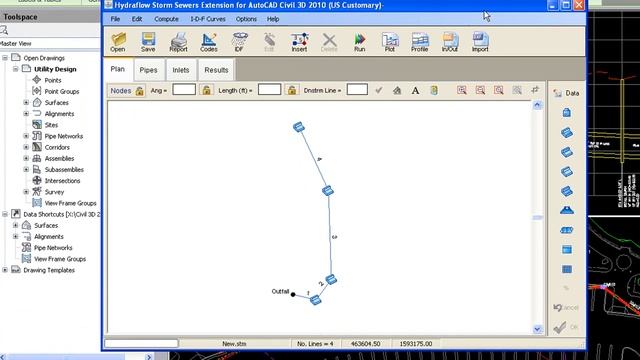This screenshot has height=360, width=640.
Task: Click the icon right of the 'A' tool
Action: (x=434, y=90)
